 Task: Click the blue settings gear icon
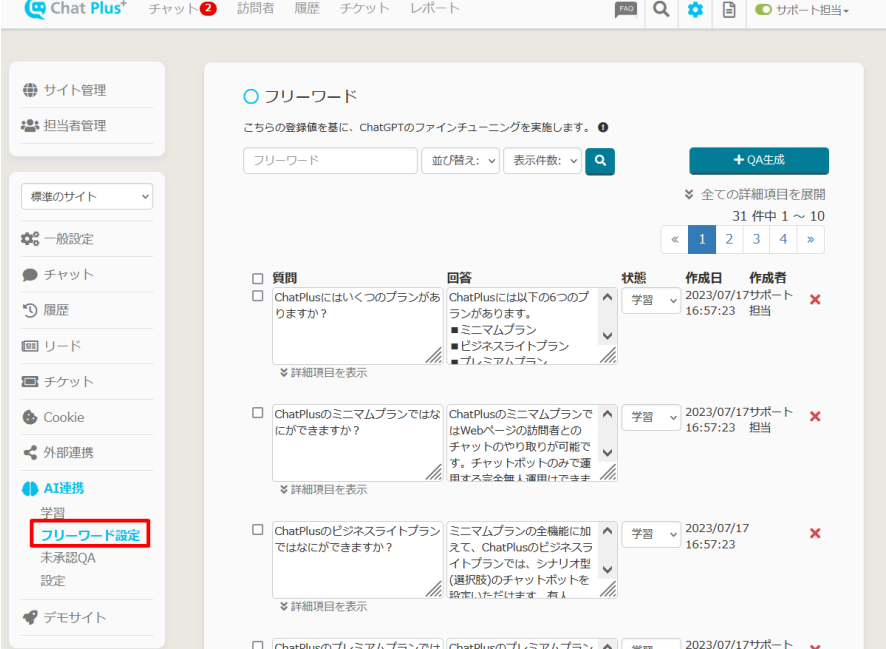coord(695,10)
